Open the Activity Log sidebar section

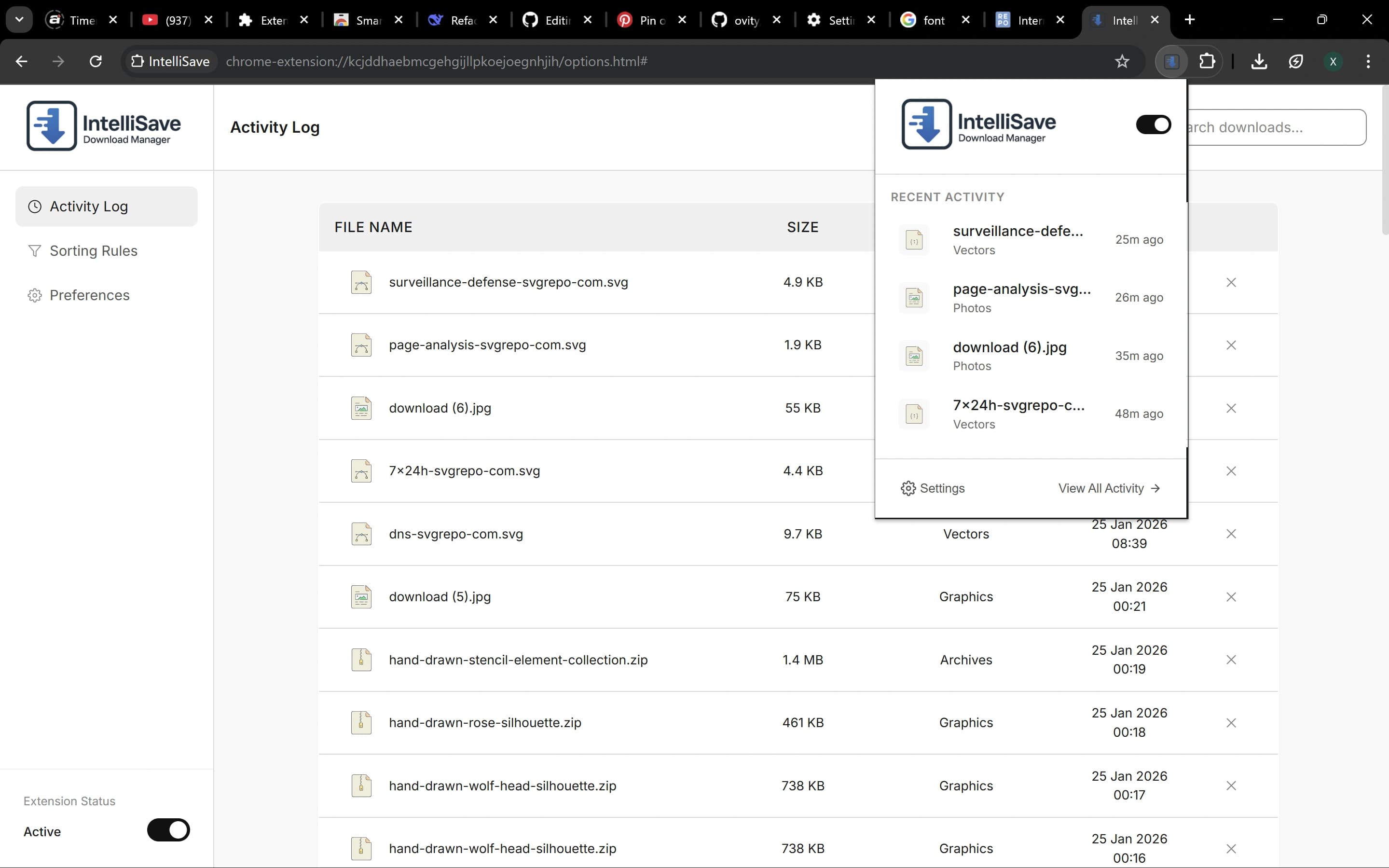[106, 206]
